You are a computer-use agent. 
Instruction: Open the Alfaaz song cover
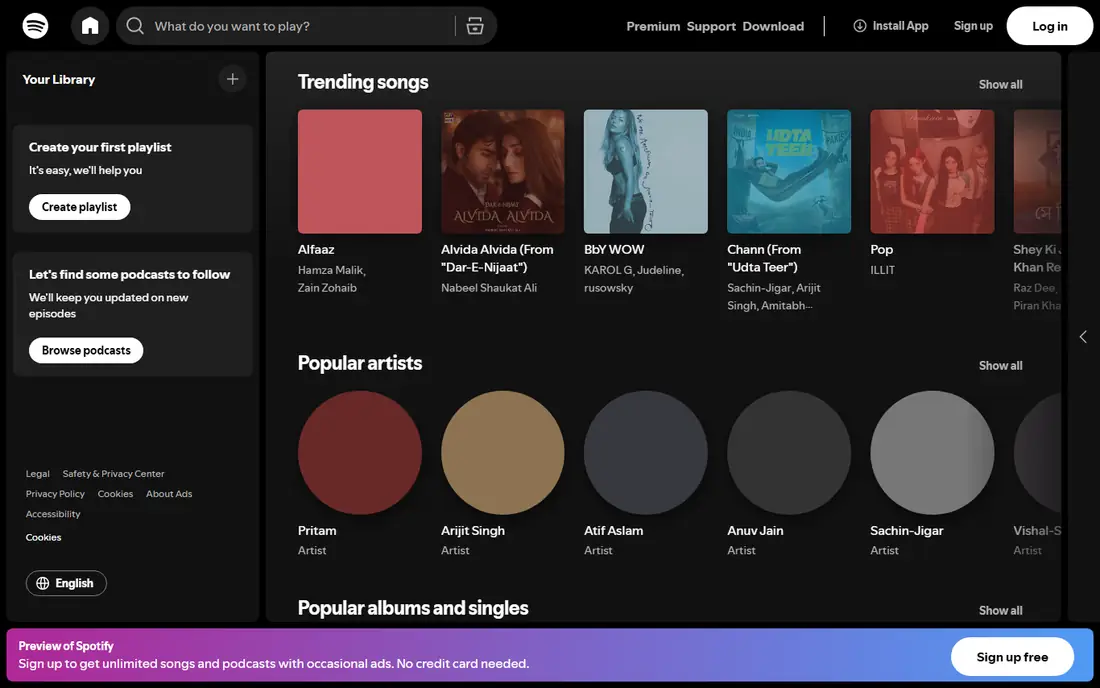tap(360, 171)
